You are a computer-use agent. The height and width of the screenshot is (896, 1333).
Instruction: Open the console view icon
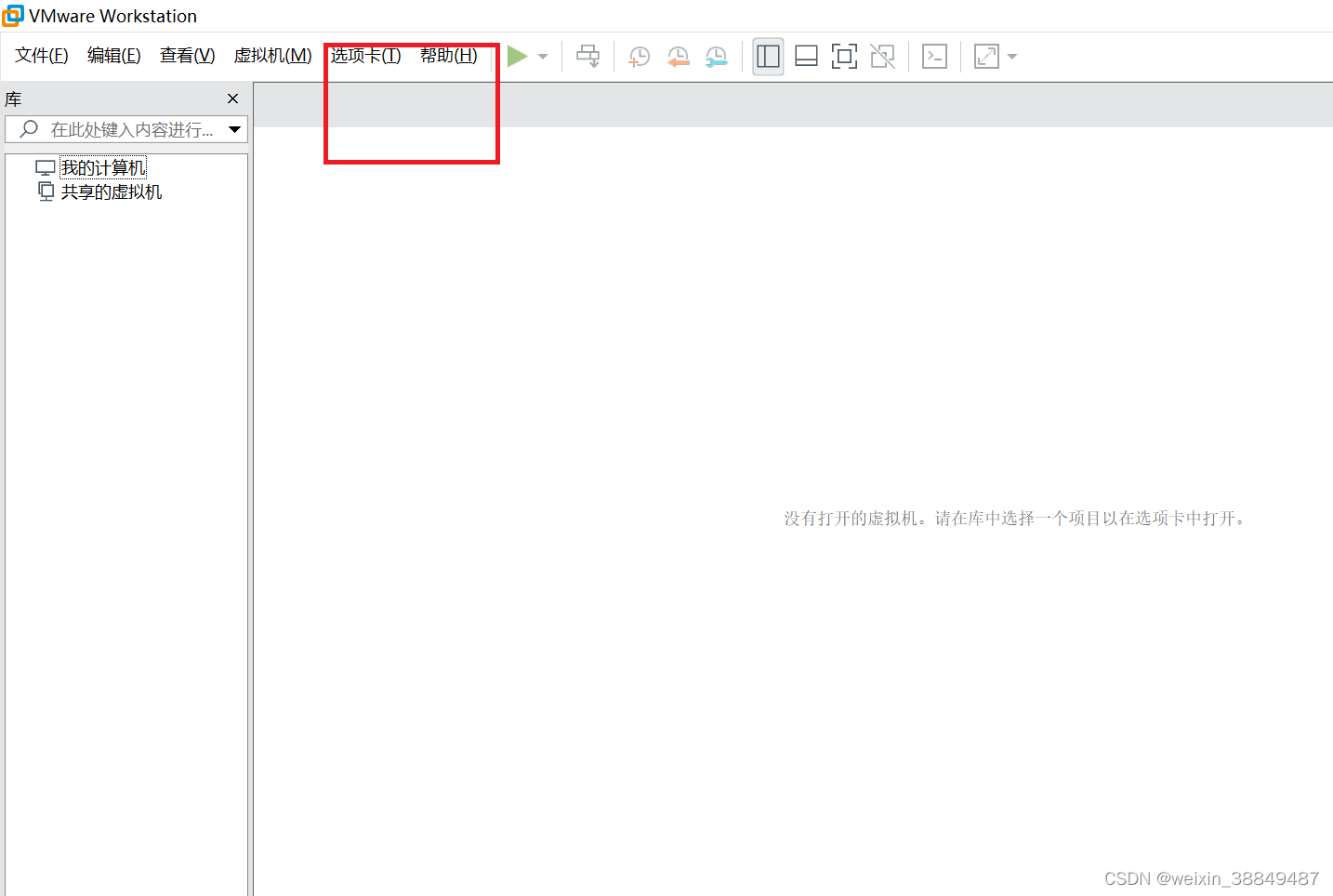tap(934, 57)
